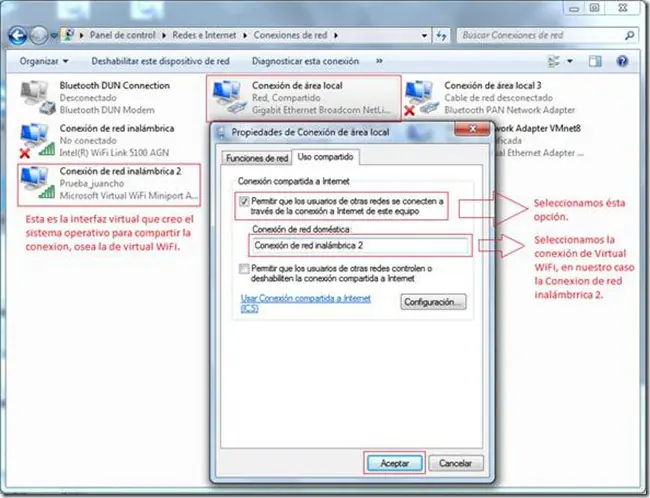Click Diagnosticar esta conexión

pyautogui.click(x=305, y=61)
